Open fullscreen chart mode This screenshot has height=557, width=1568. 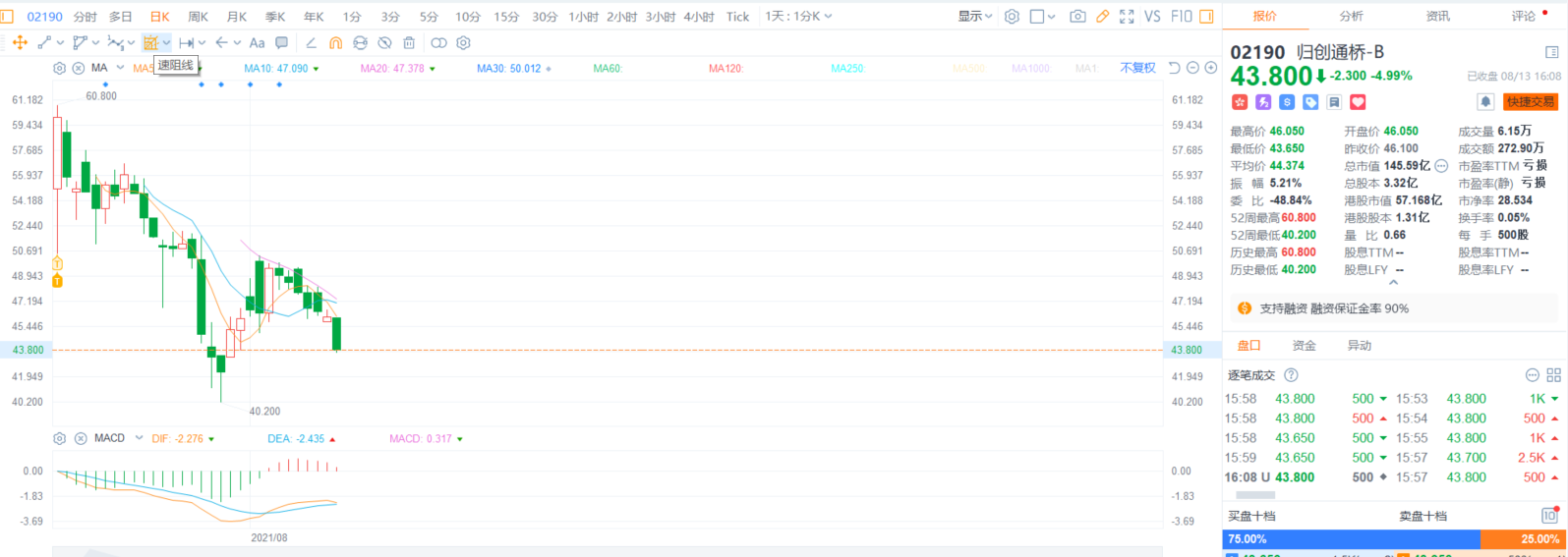pyautogui.click(x=1127, y=17)
